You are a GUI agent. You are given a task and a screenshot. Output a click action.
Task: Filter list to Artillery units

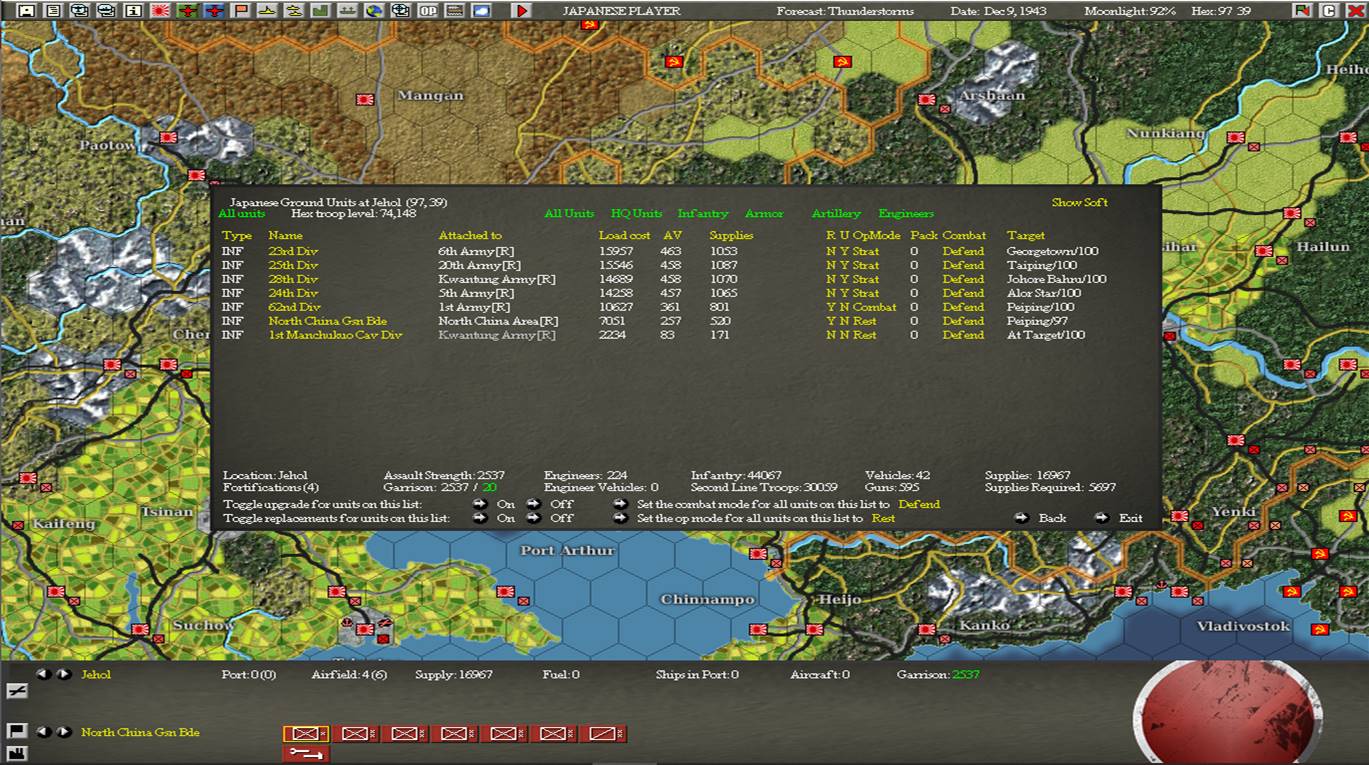tap(836, 213)
